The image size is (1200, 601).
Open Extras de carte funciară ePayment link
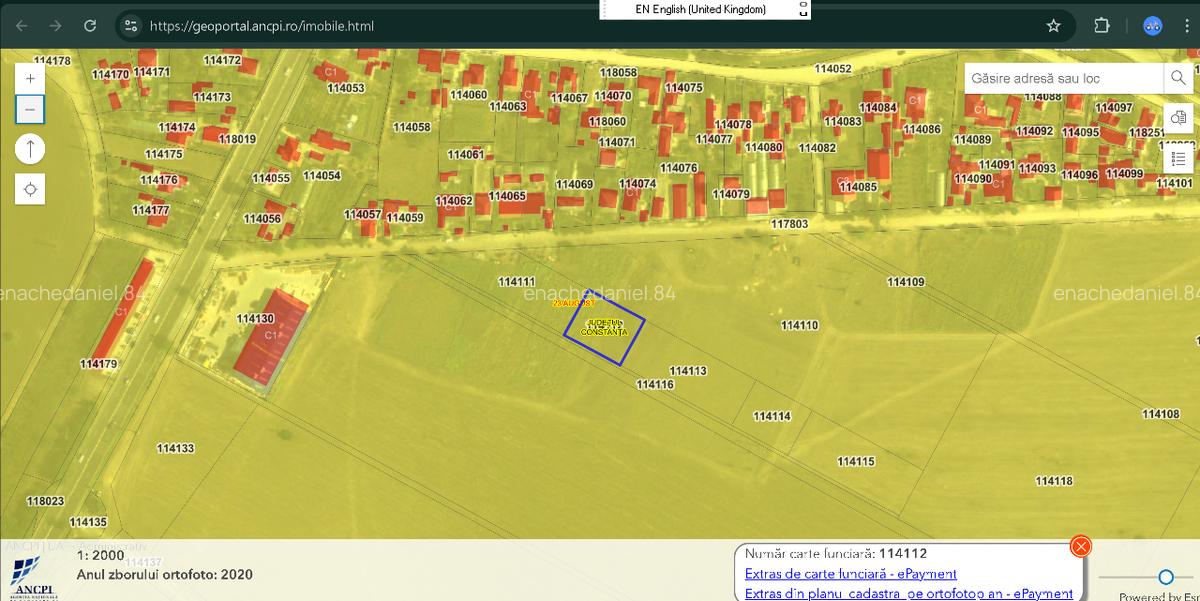pyautogui.click(x=850, y=574)
